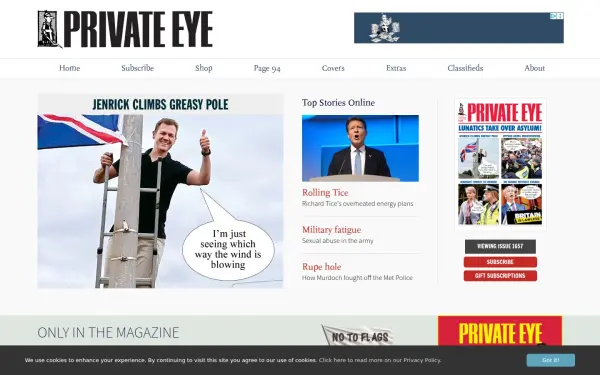Click the Only In The Magazine heading

tap(108, 333)
